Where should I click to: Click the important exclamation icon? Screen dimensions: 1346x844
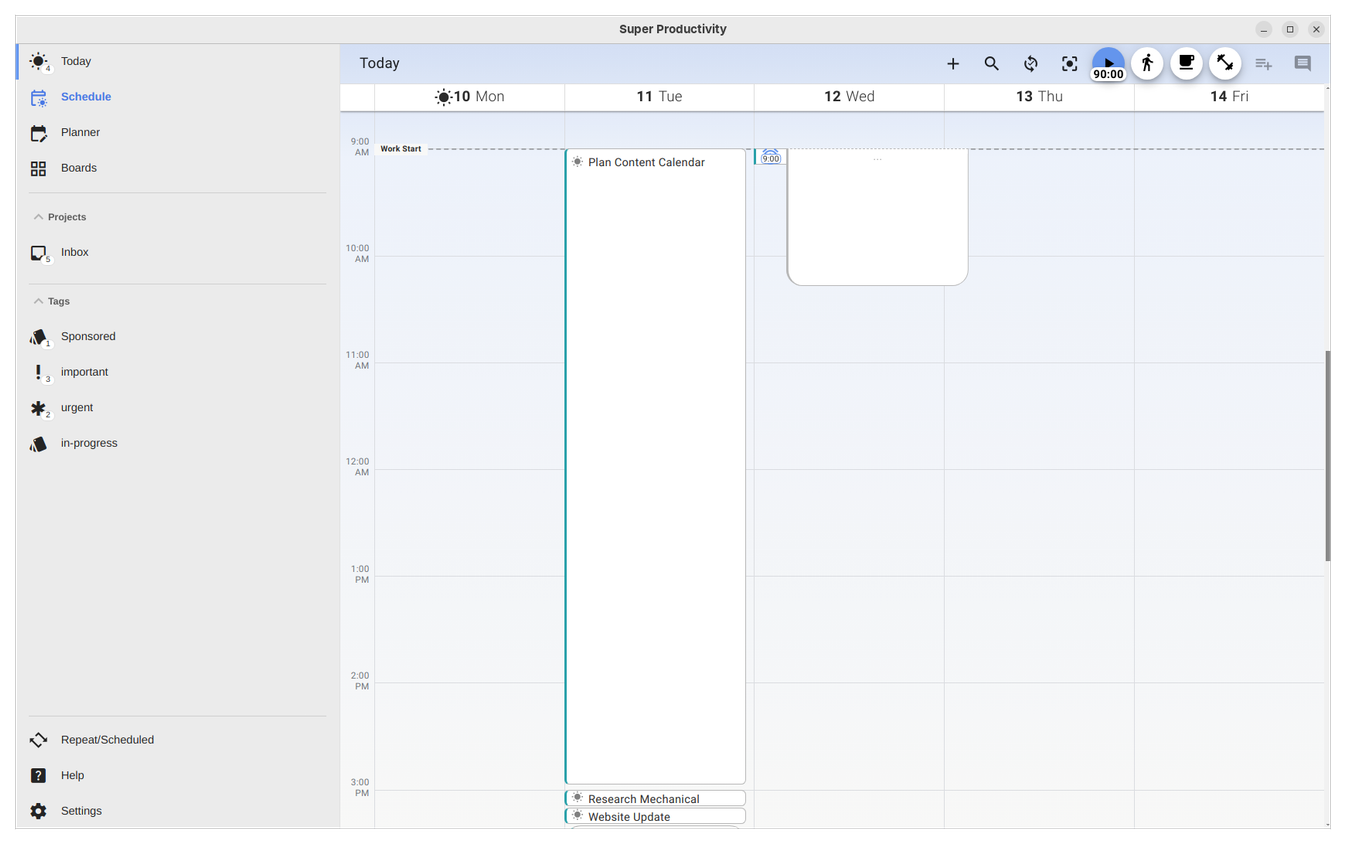coord(38,372)
